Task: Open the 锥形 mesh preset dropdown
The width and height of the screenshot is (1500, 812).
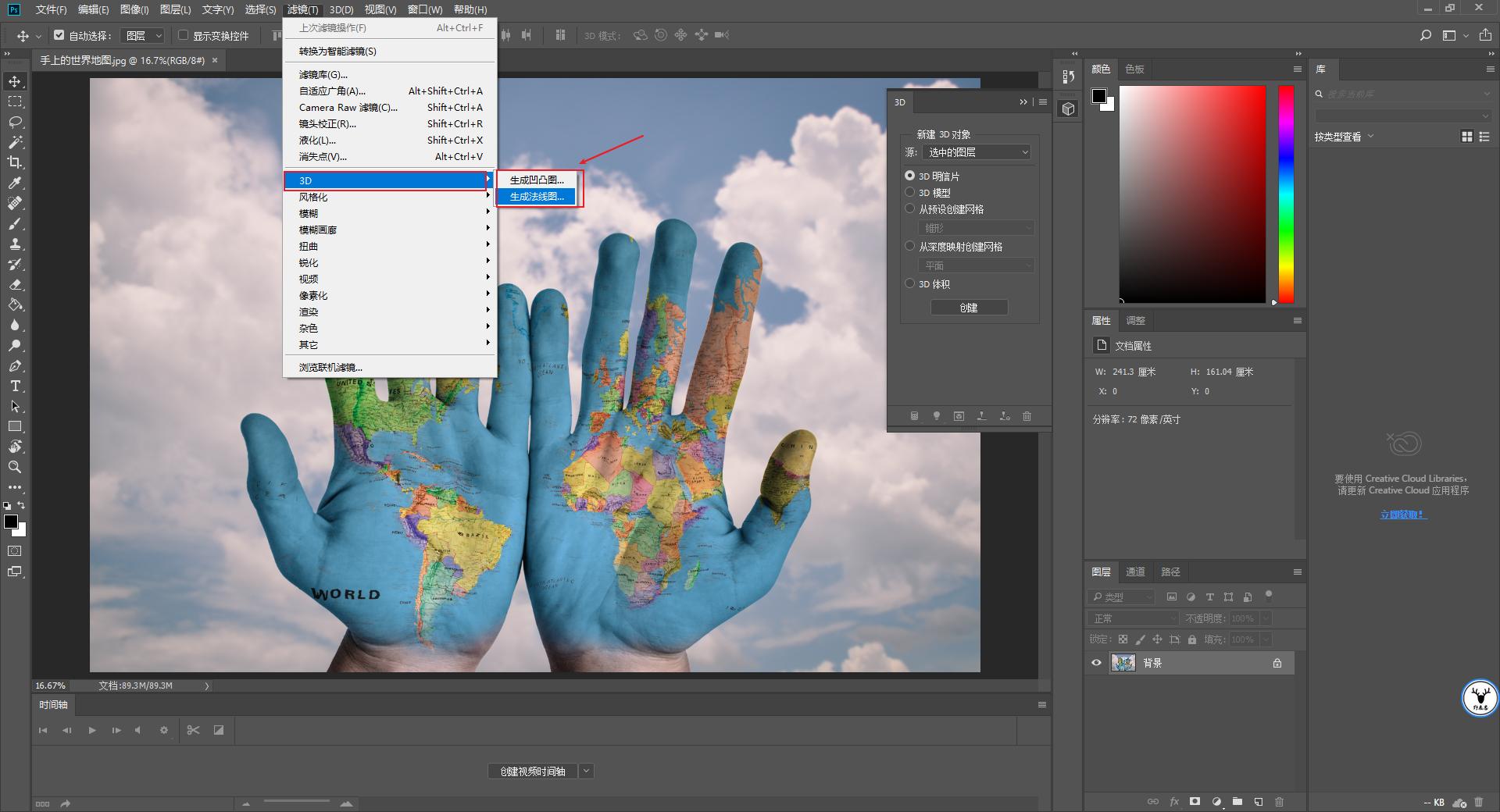Action: tap(977, 227)
